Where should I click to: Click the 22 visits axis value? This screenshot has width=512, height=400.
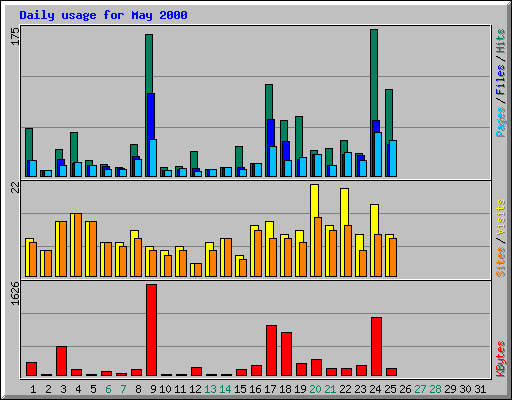[15, 188]
